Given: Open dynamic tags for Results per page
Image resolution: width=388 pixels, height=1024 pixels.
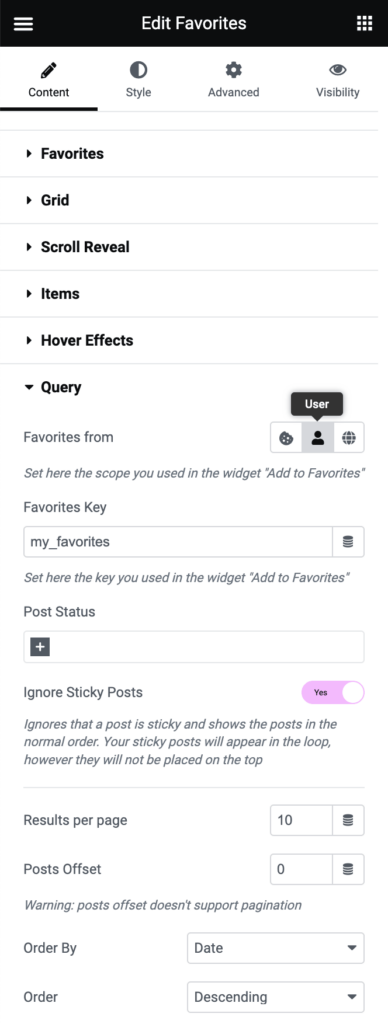Looking at the screenshot, I should coord(348,820).
